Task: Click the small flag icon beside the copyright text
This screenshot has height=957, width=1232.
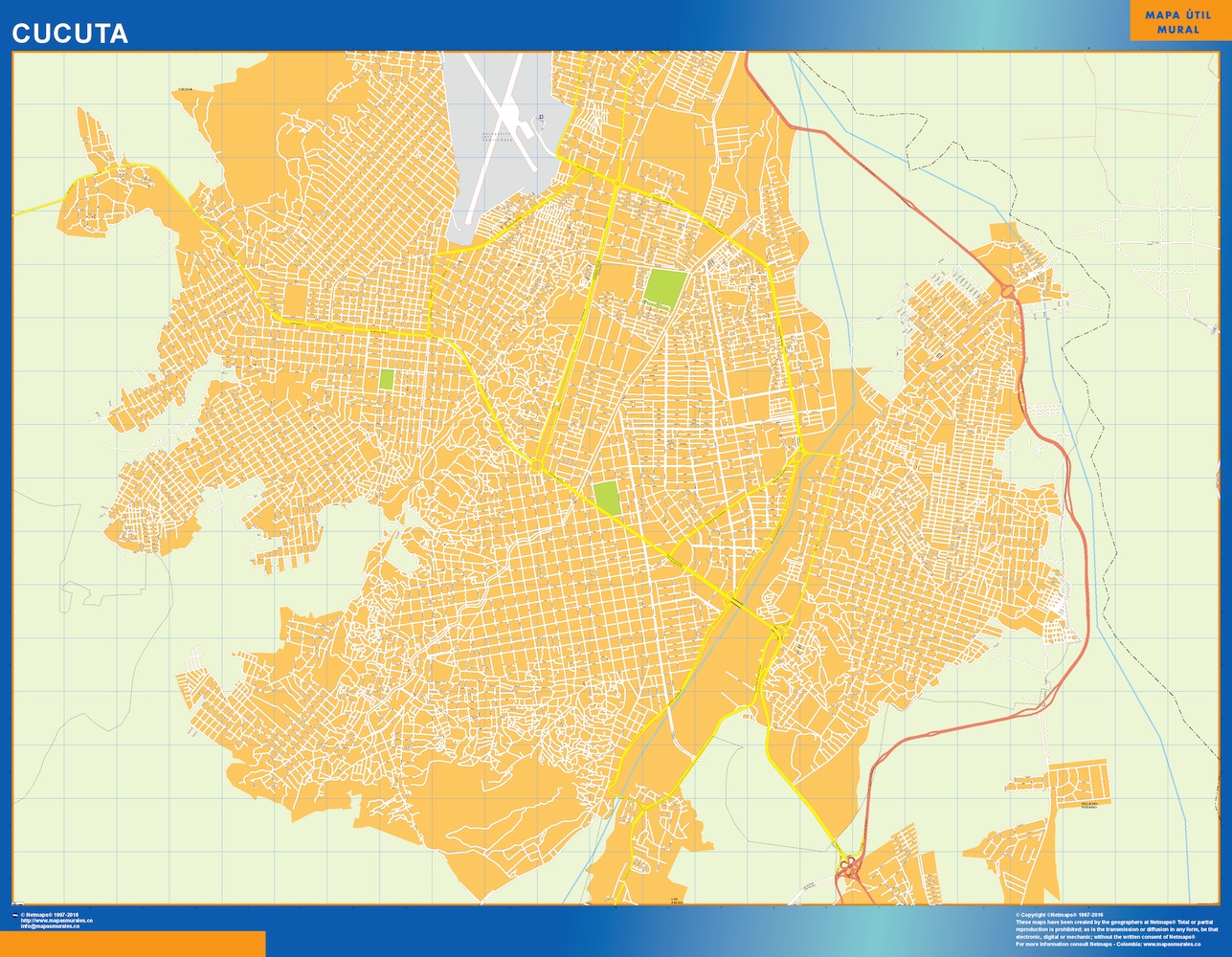Action: [x=15, y=916]
